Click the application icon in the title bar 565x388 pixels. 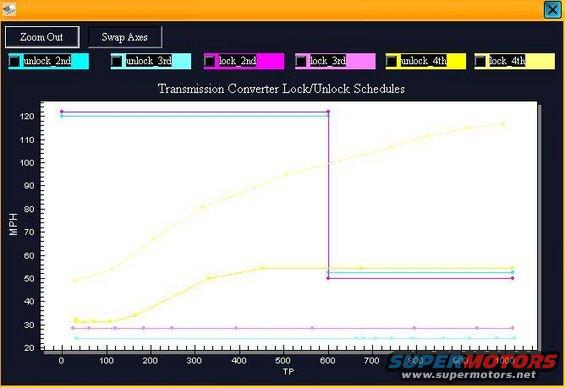[8, 9]
